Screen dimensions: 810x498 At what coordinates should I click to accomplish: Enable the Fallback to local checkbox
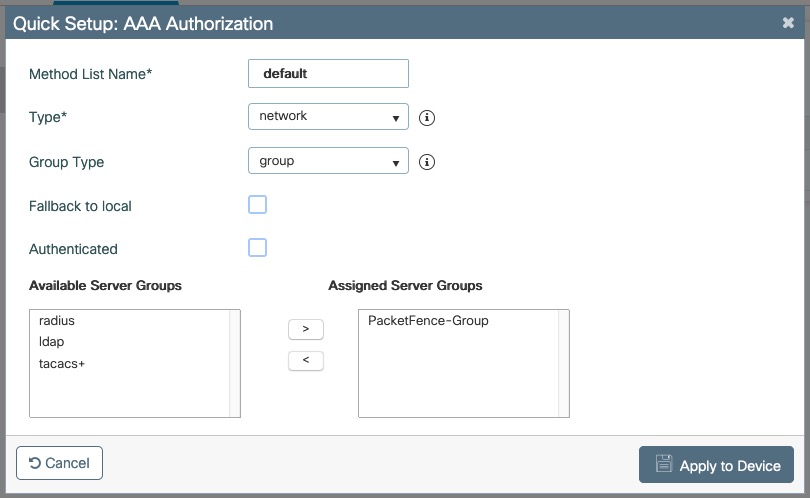coord(257,205)
